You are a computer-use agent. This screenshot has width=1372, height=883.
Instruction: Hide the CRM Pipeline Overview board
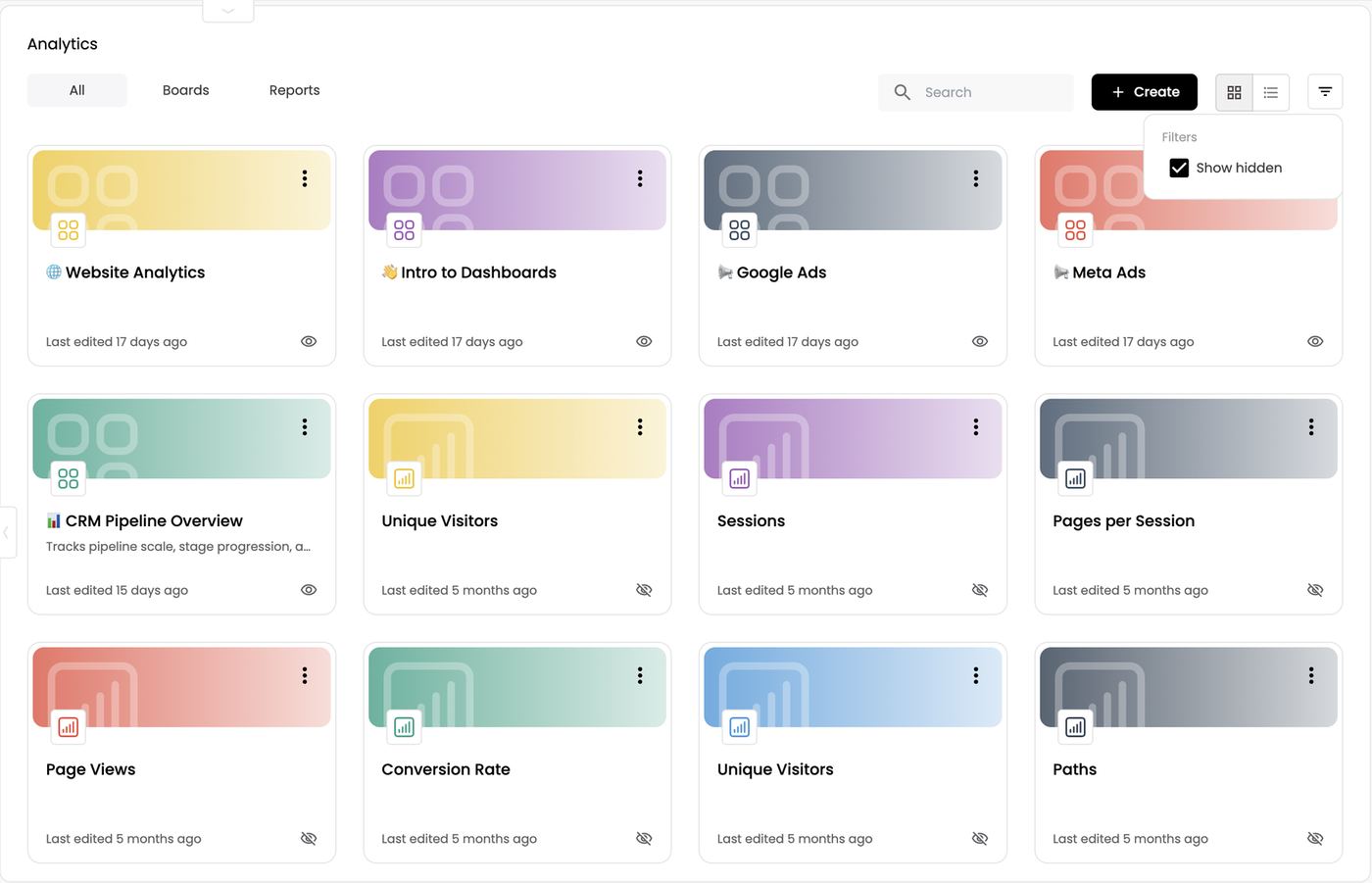coord(309,590)
